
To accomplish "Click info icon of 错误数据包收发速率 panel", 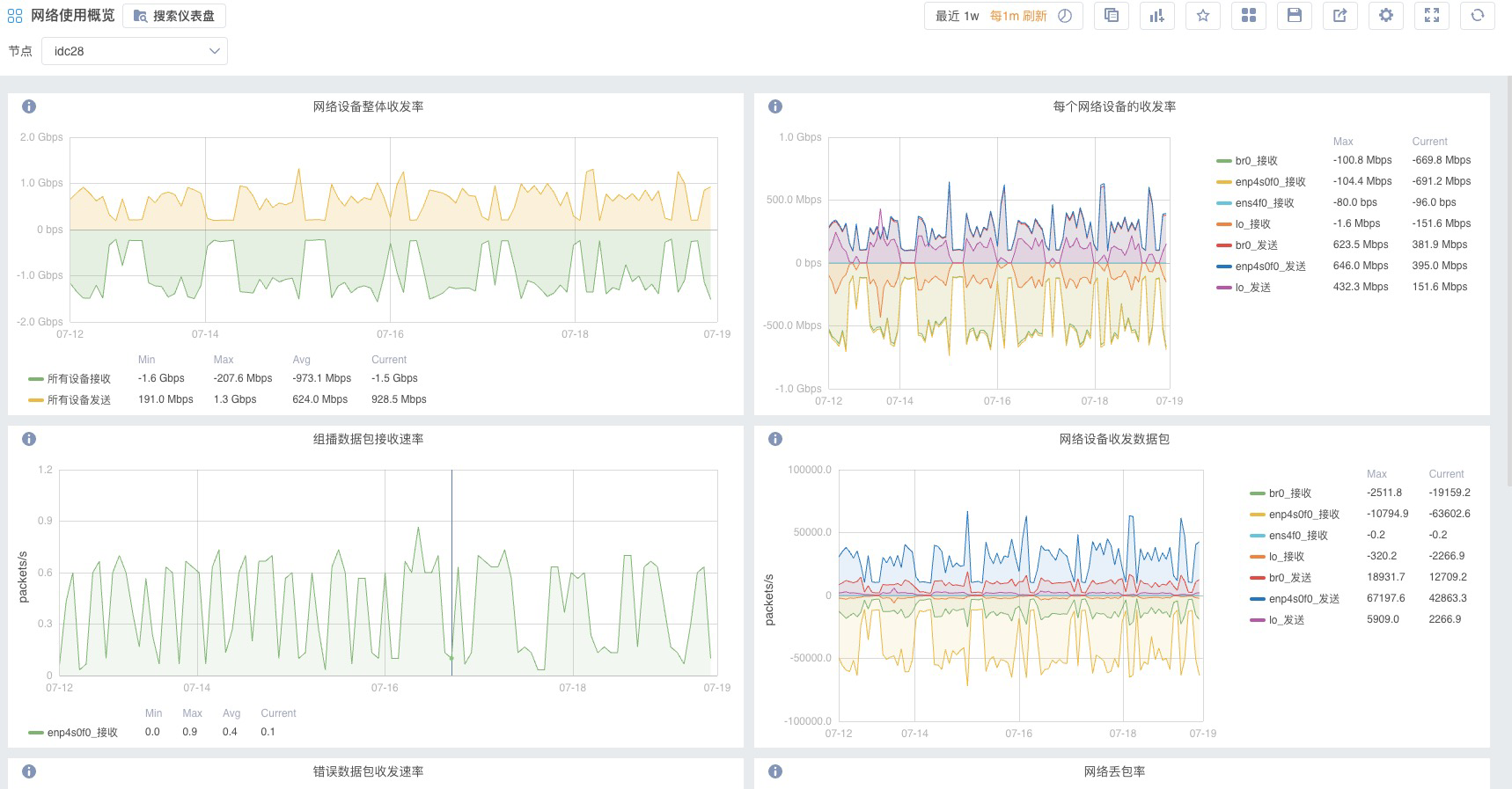I will [29, 771].
